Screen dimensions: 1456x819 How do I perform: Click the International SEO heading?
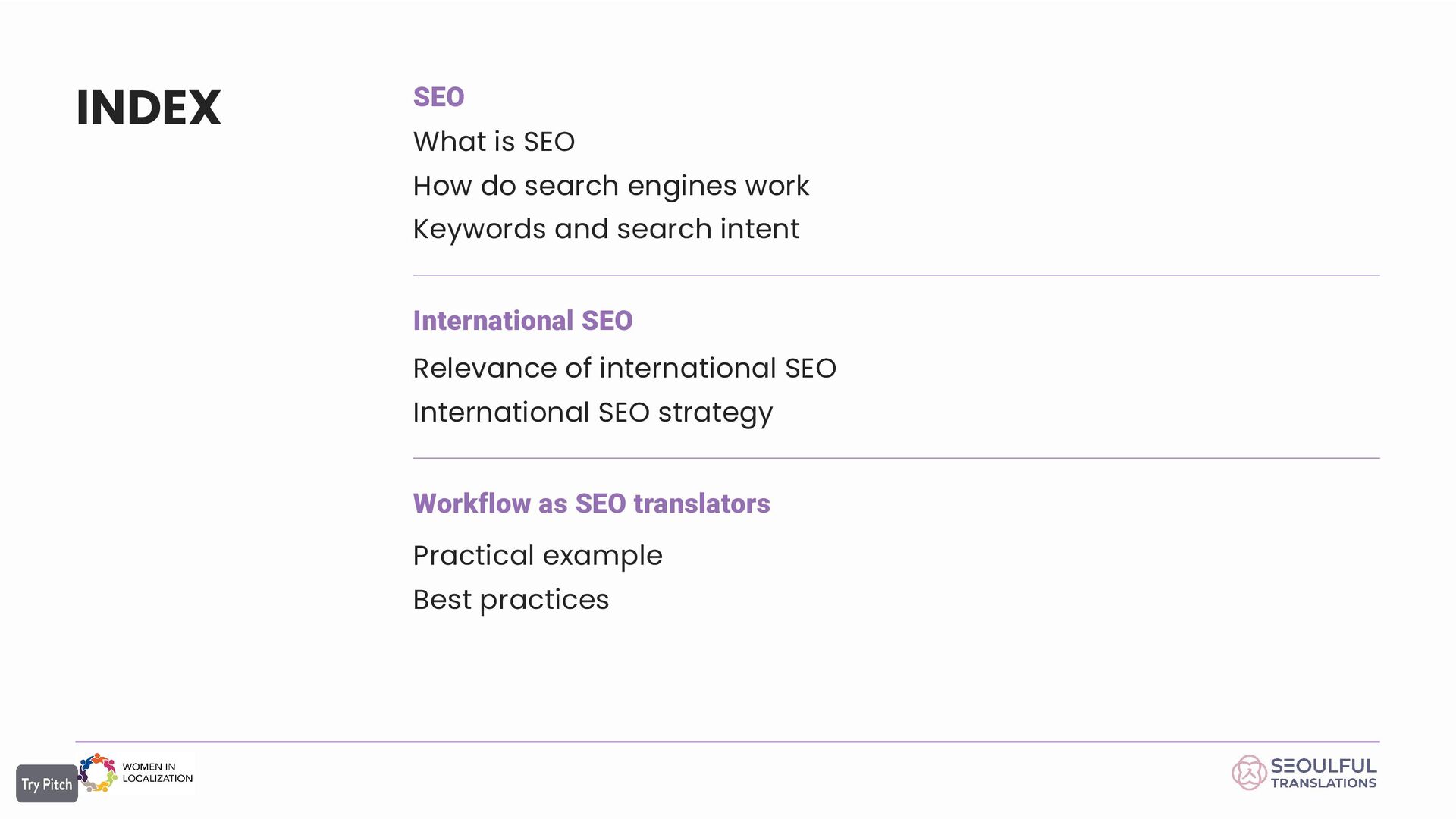pyautogui.click(x=522, y=321)
